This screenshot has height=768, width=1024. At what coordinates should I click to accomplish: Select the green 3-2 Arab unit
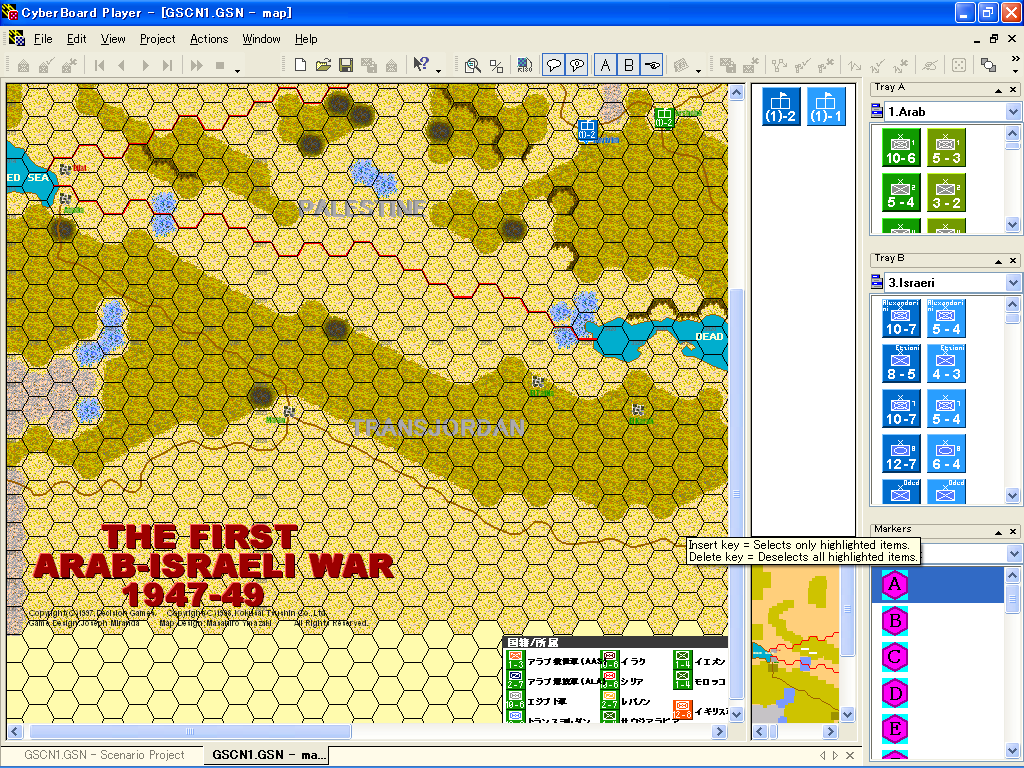coord(946,193)
